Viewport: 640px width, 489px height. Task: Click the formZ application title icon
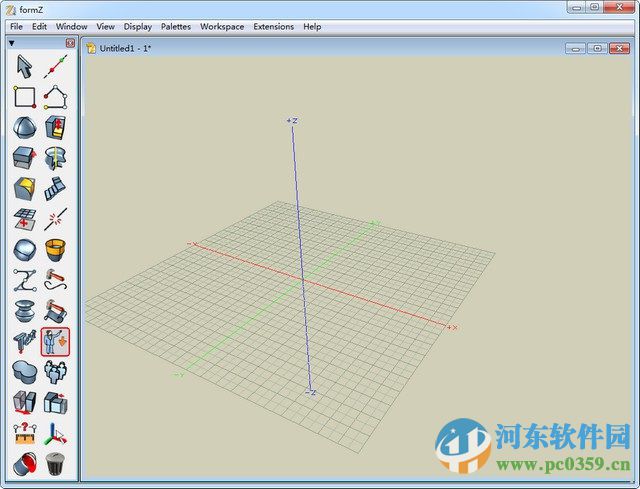click(11, 9)
